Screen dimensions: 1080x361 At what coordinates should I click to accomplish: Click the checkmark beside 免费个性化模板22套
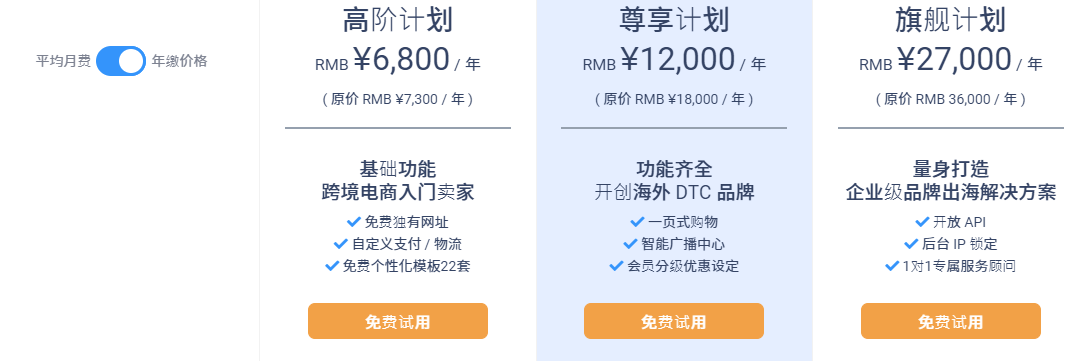331,266
